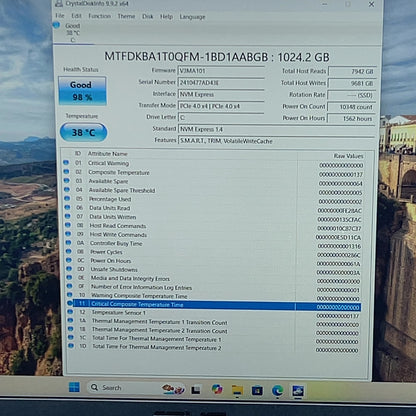Click status icon of Critical Warning row
Viewport: 416px width, 416px height.
(66, 163)
